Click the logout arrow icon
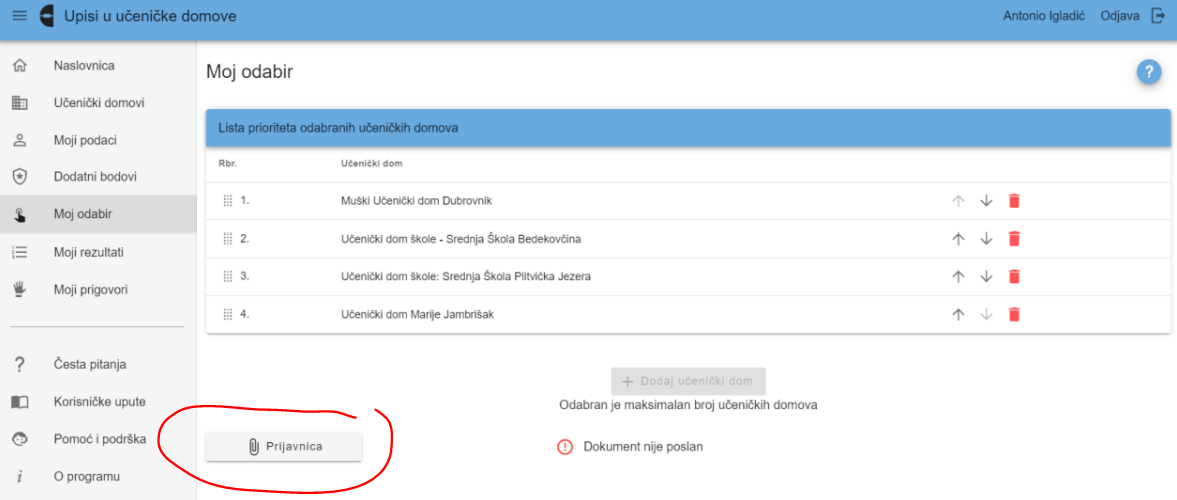 point(1157,16)
